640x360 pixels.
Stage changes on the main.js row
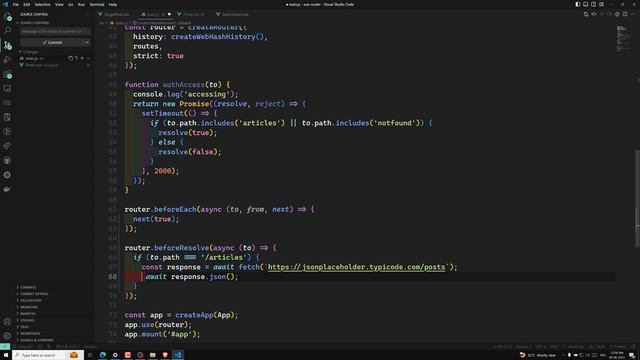[x=82, y=58]
